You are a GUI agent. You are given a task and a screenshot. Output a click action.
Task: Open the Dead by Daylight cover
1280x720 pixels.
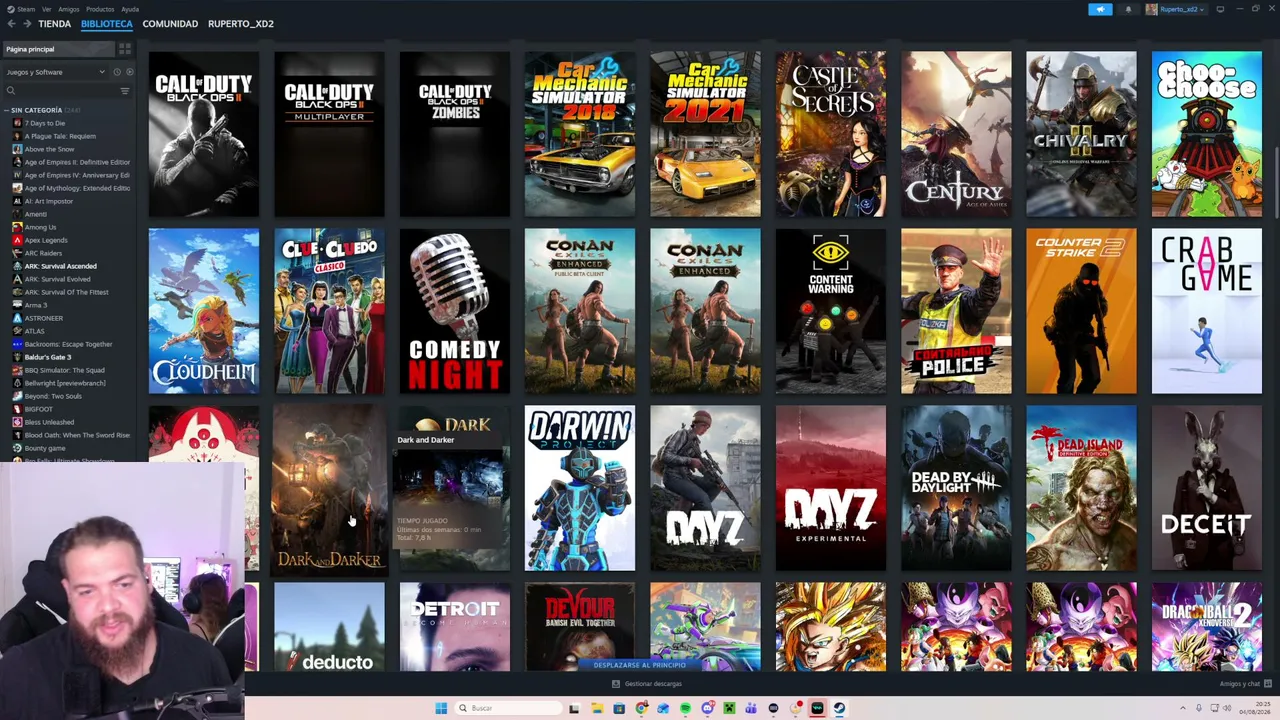point(956,488)
